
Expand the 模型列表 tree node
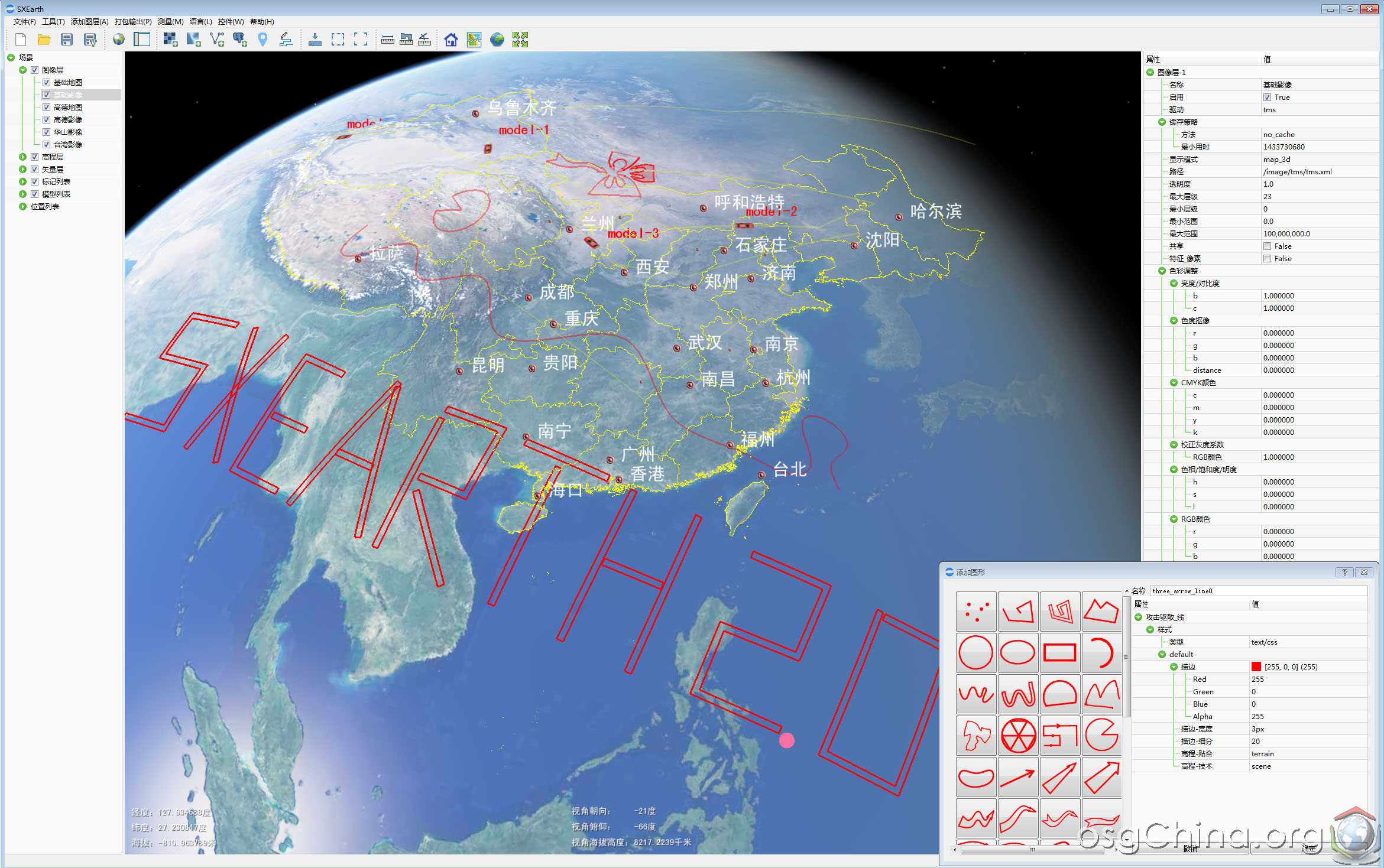(23, 194)
